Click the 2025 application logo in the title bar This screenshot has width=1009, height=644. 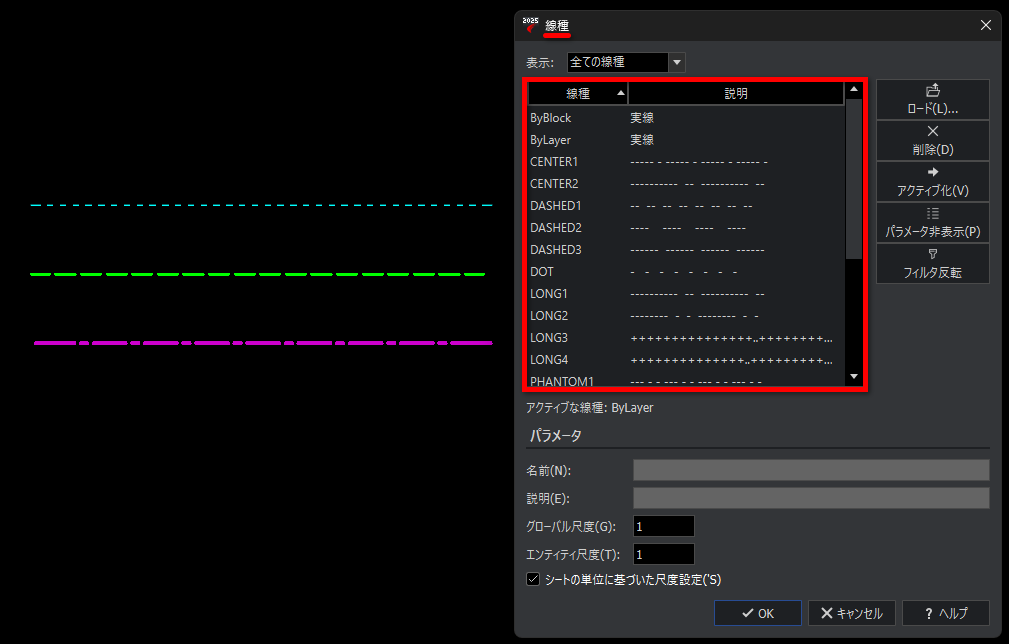pyautogui.click(x=528, y=26)
